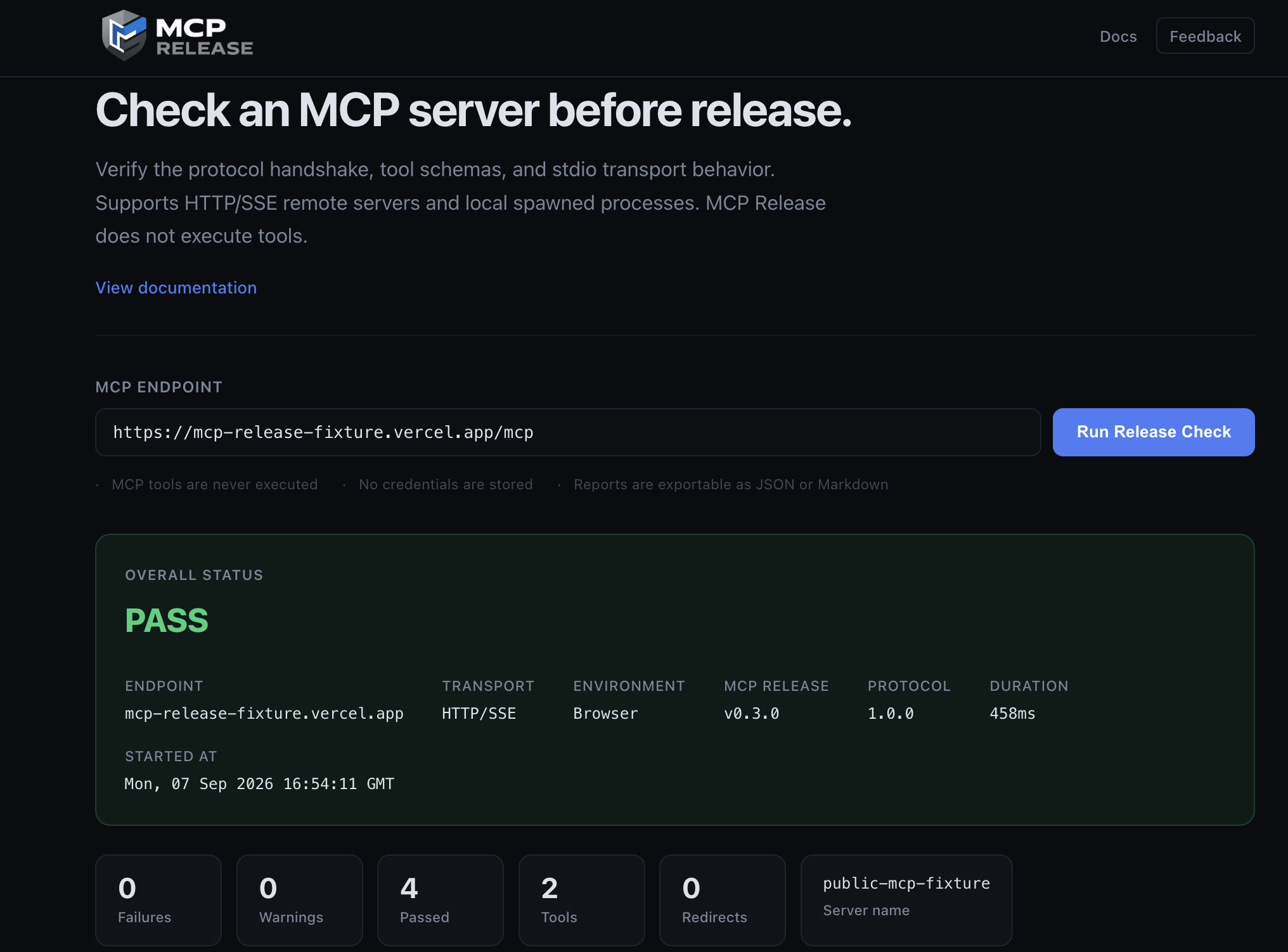
Task: Start the Run Release Check
Action: coord(1154,432)
